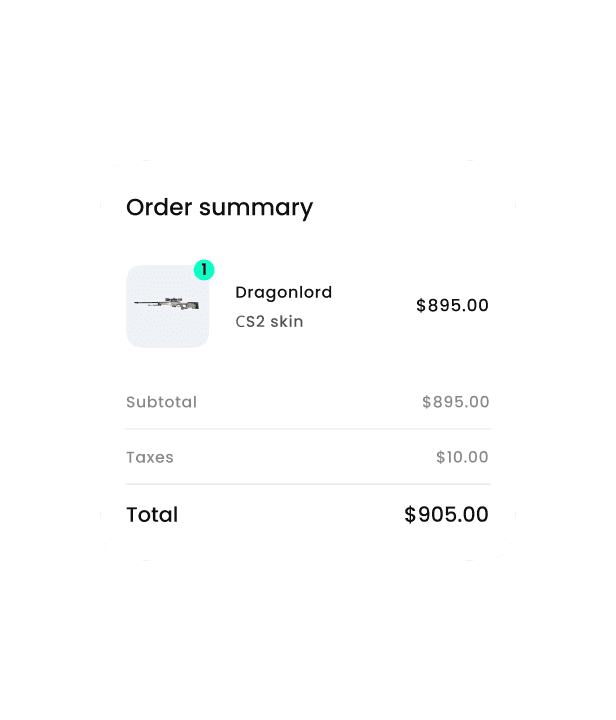616x720 pixels.
Task: Select the $10.00 taxes amount
Action: [462, 457]
